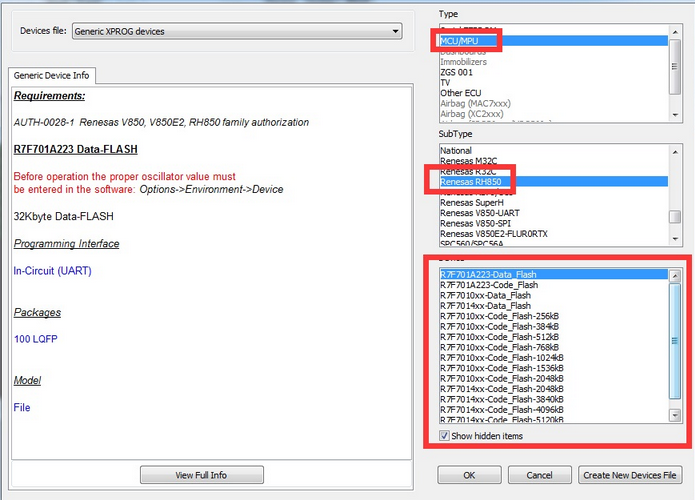Select R7F7014xx-Code_Flash-4096kB device
695x500 pixels.
point(554,410)
